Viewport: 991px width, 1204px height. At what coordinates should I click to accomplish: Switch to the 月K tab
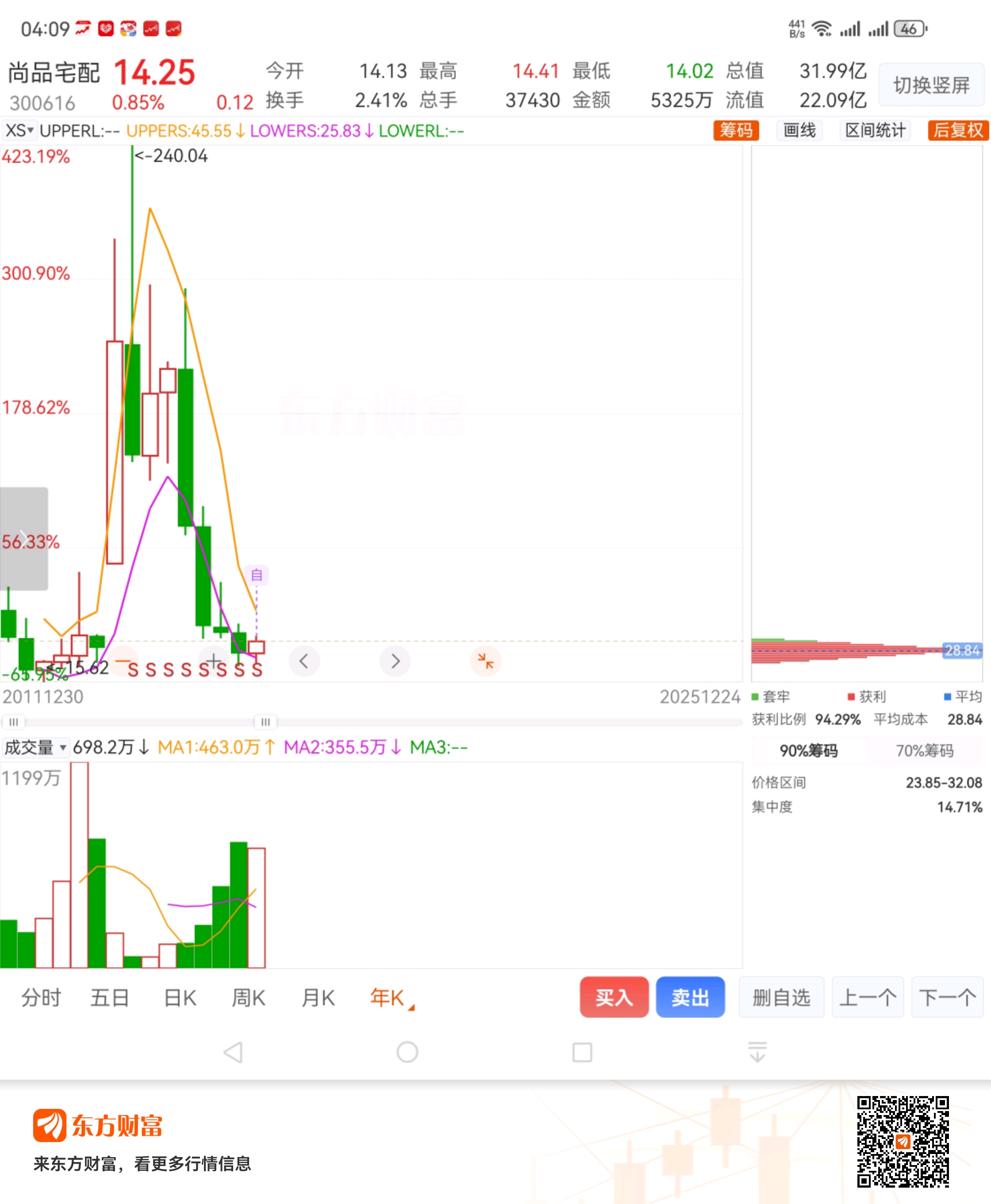coord(318,998)
